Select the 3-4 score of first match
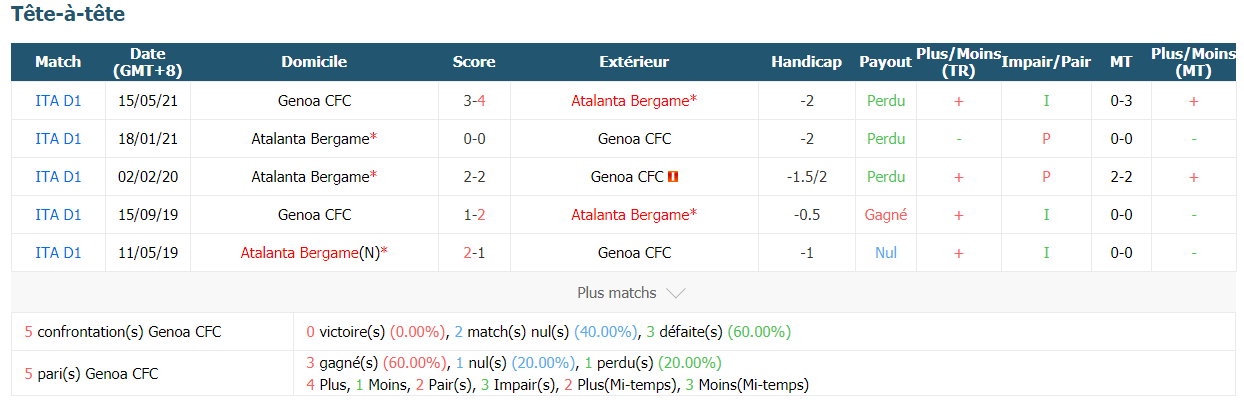This screenshot has height=415, width=1244. pos(474,101)
